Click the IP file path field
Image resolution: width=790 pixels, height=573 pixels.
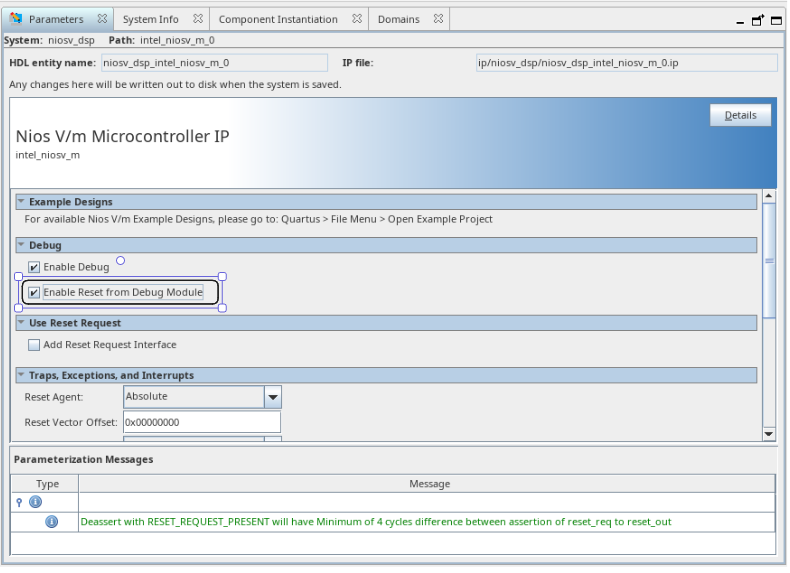(628, 63)
